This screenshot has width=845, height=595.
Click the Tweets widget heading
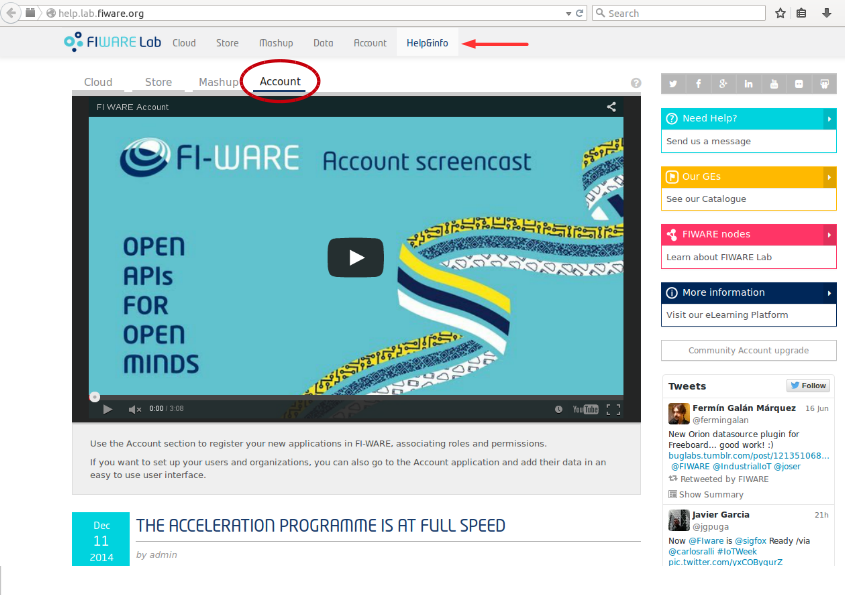687,386
